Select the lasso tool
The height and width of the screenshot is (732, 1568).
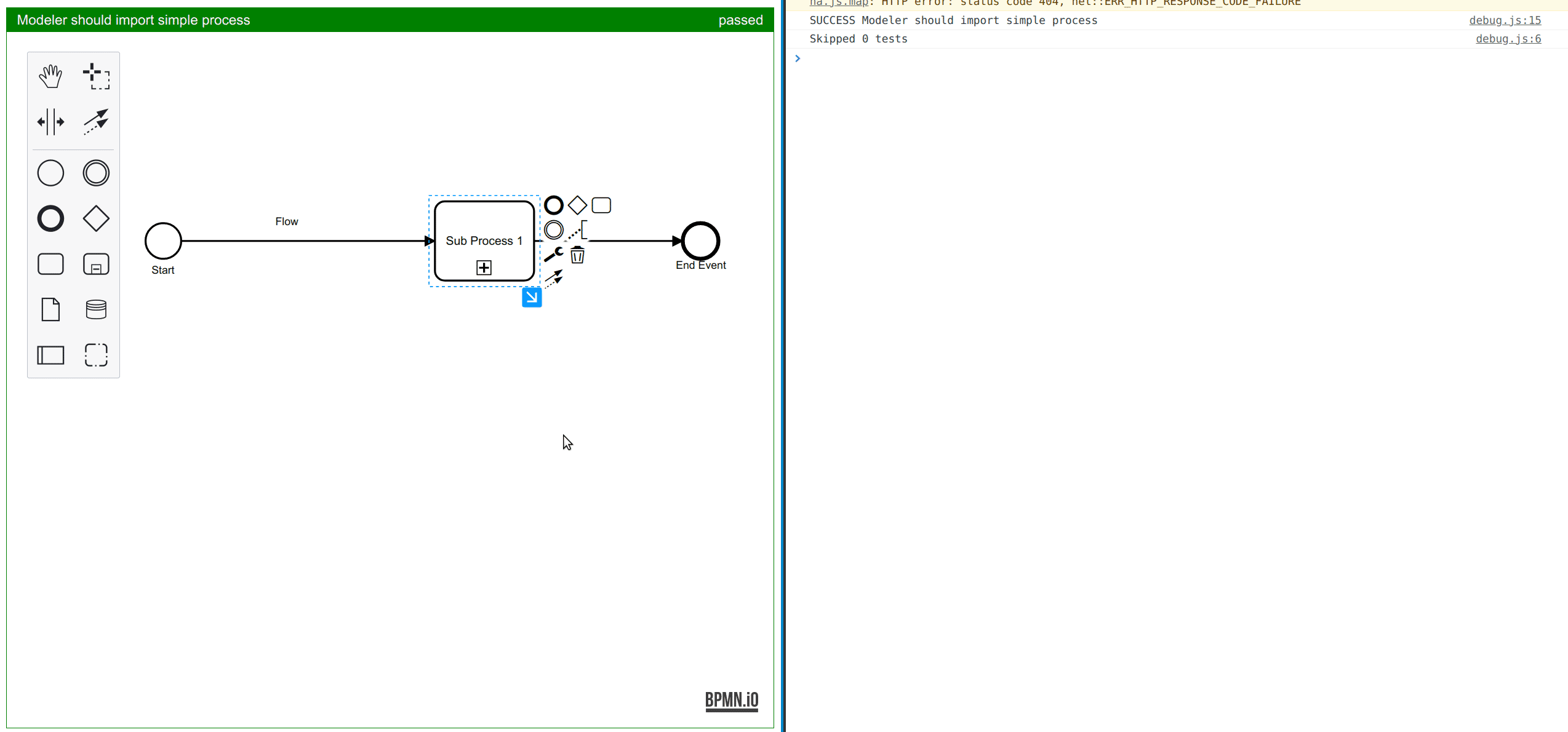tap(96, 76)
